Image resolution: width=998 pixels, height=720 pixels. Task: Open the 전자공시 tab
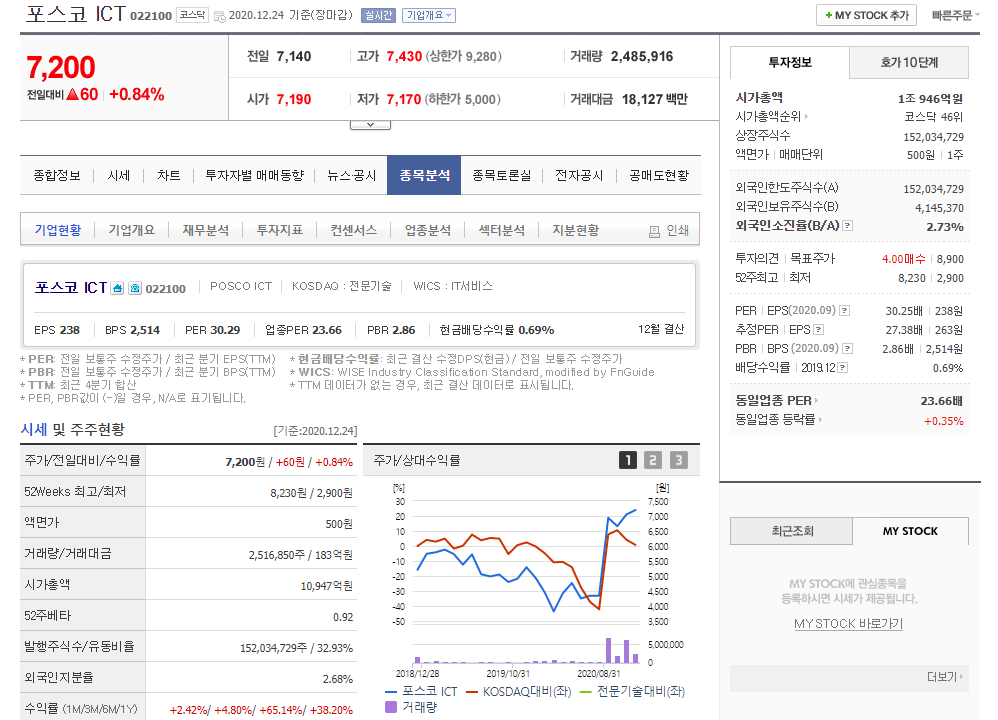click(579, 176)
